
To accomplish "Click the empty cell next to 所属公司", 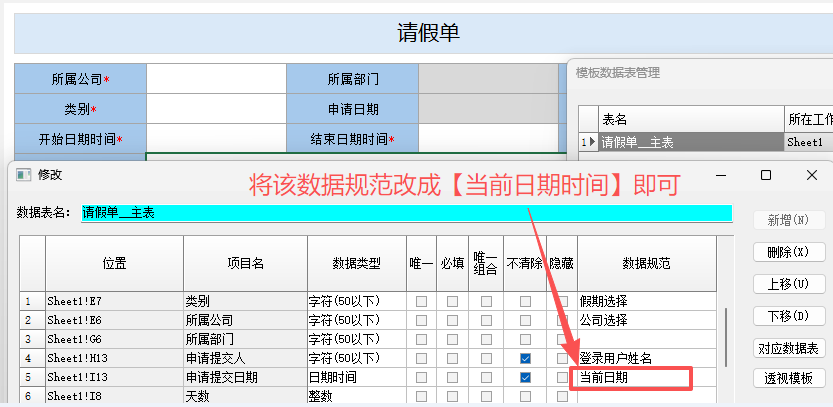I will coord(216,79).
